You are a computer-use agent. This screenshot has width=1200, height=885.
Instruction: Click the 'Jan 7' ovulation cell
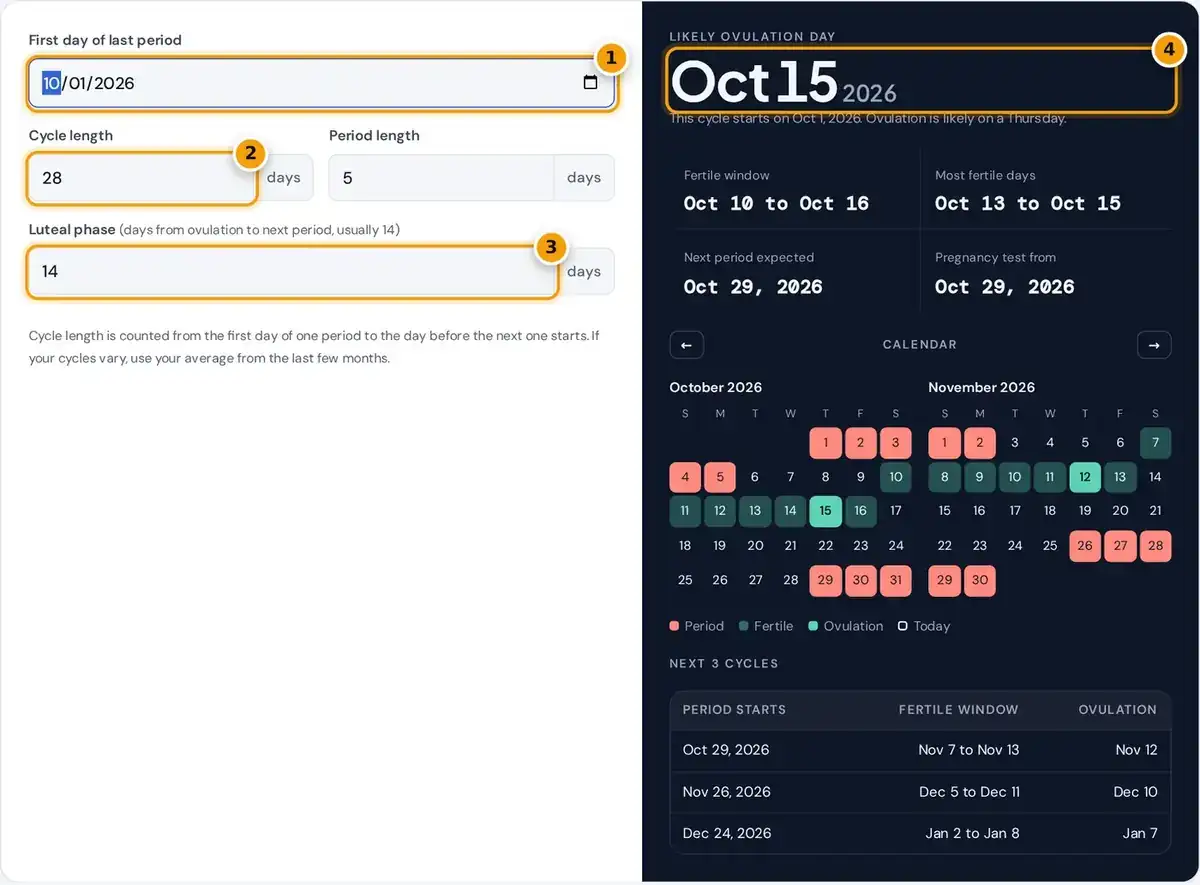(1140, 833)
